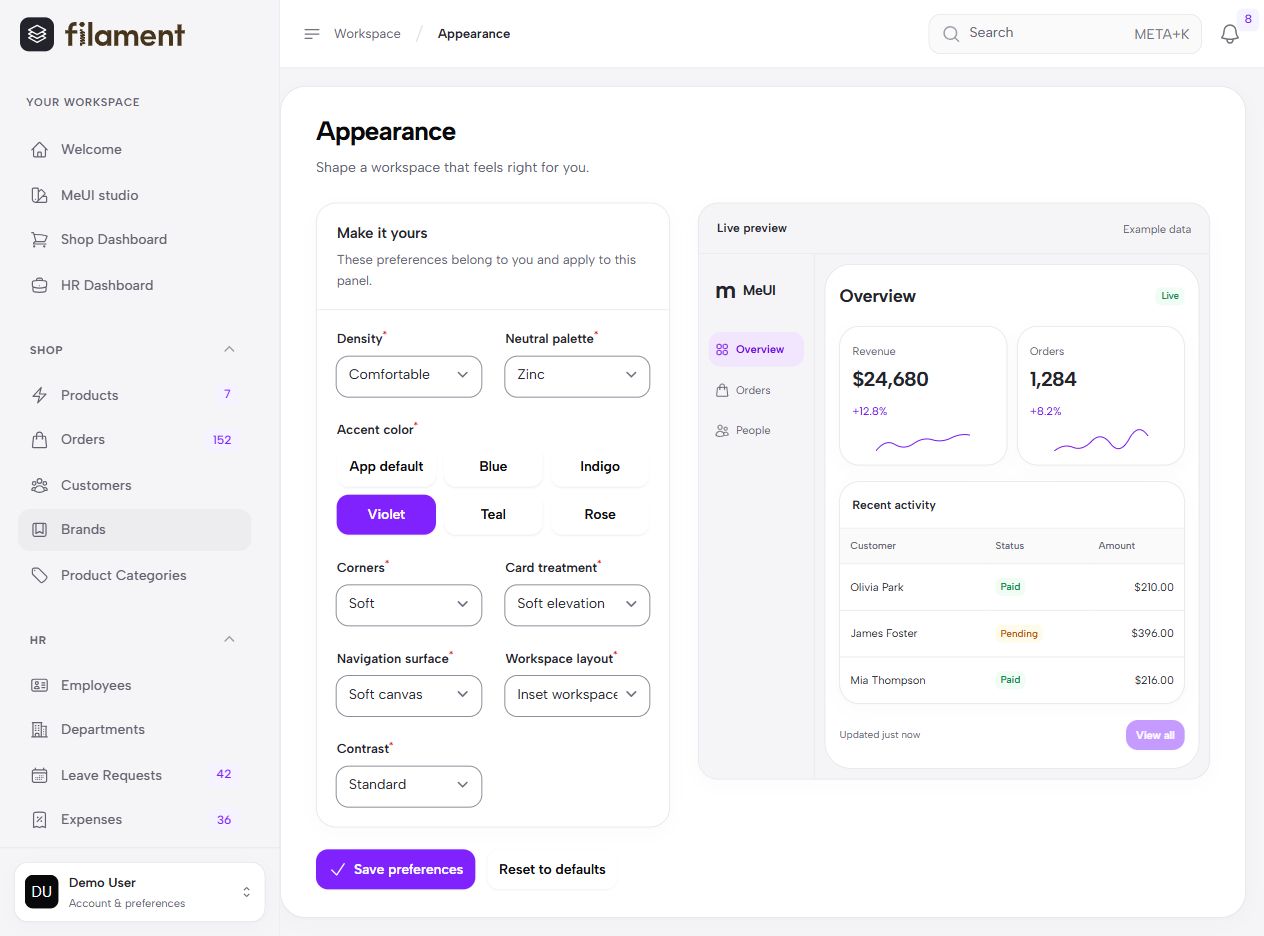Select Indigo accent color
The height and width of the screenshot is (936, 1264).
click(600, 467)
